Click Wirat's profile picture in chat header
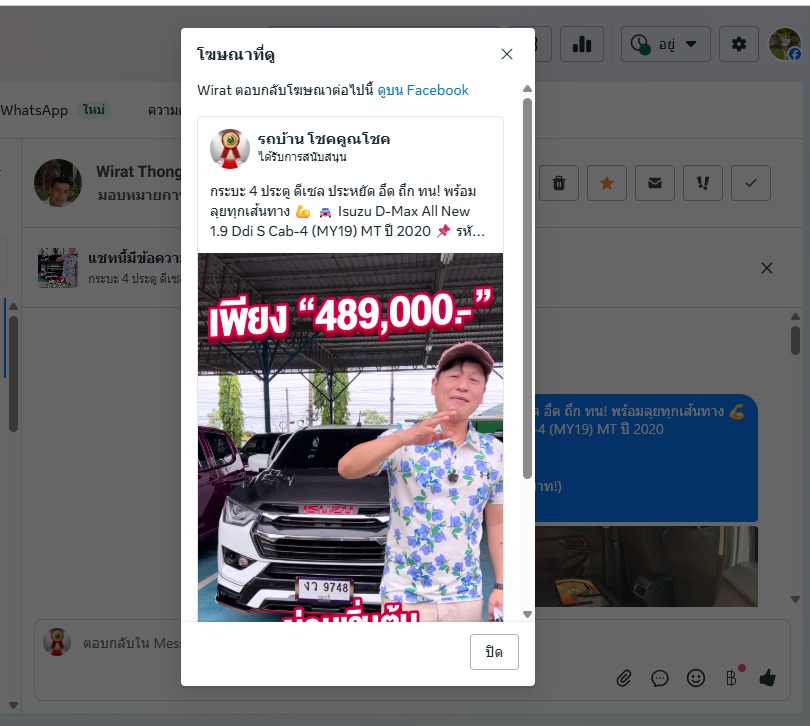 tap(58, 183)
